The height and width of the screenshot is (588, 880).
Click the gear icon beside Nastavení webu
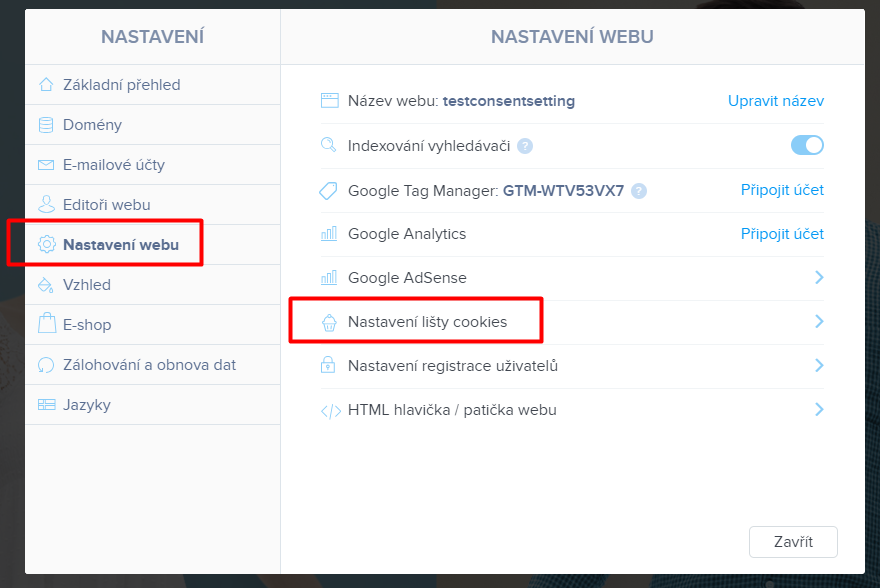(x=47, y=245)
